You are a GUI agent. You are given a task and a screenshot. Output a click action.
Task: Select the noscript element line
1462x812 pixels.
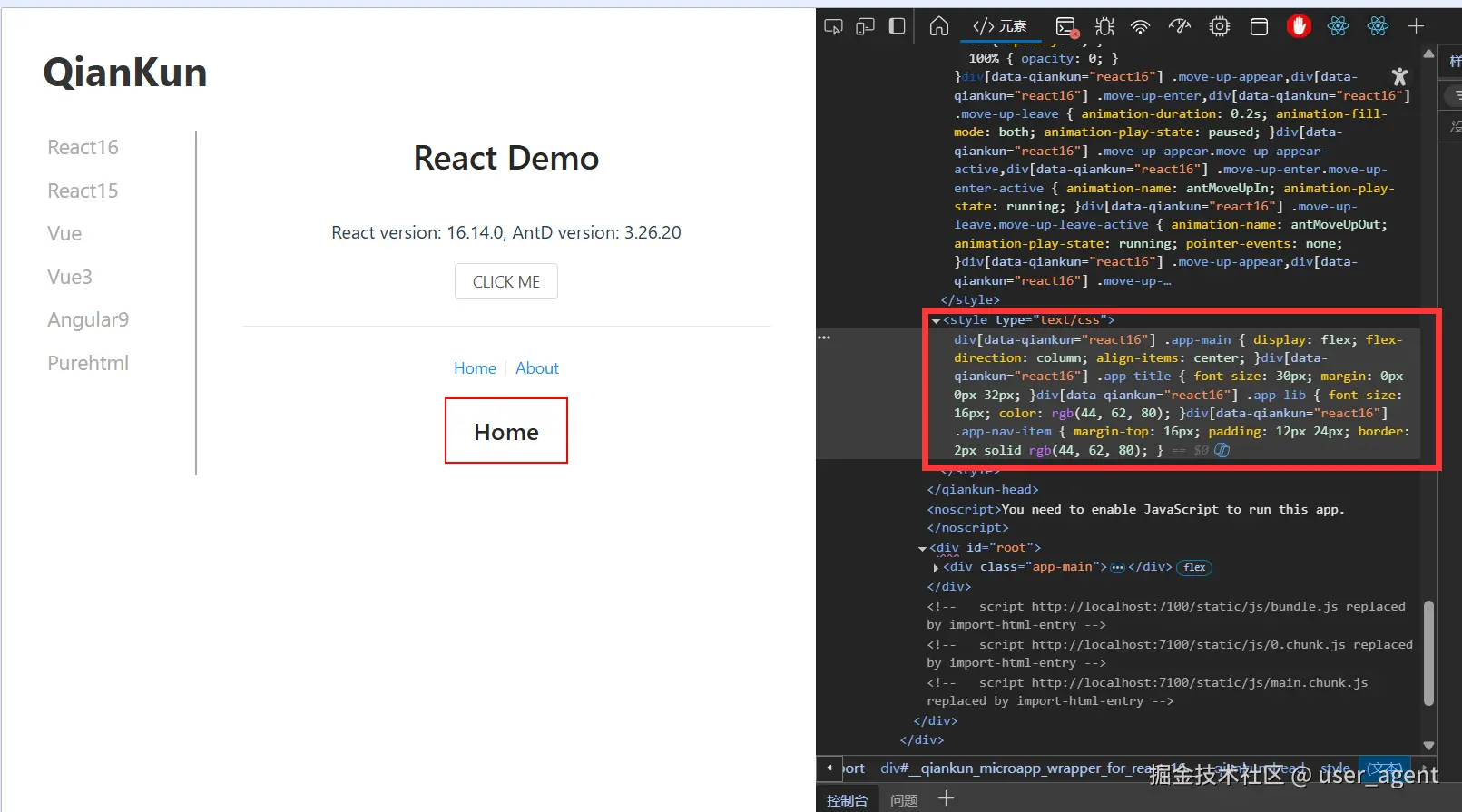(1135, 510)
